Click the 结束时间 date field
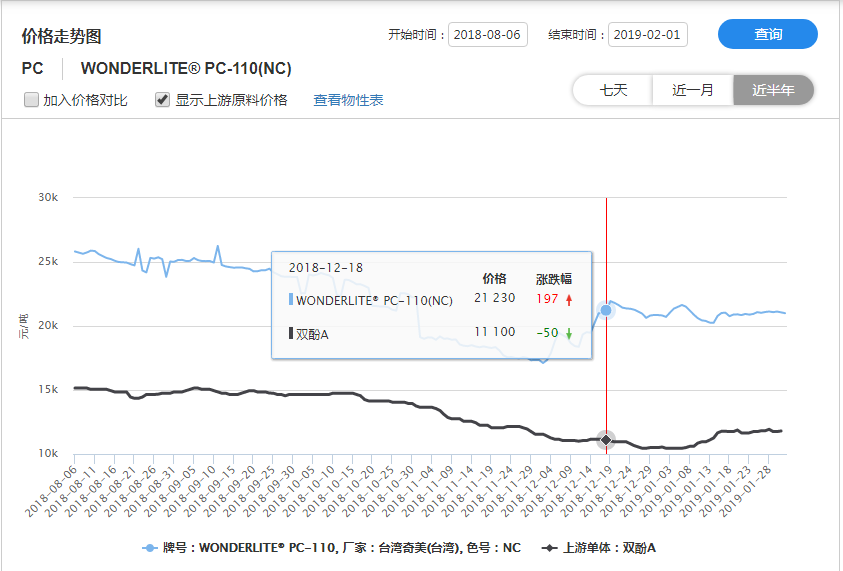843x571 pixels. click(x=647, y=35)
